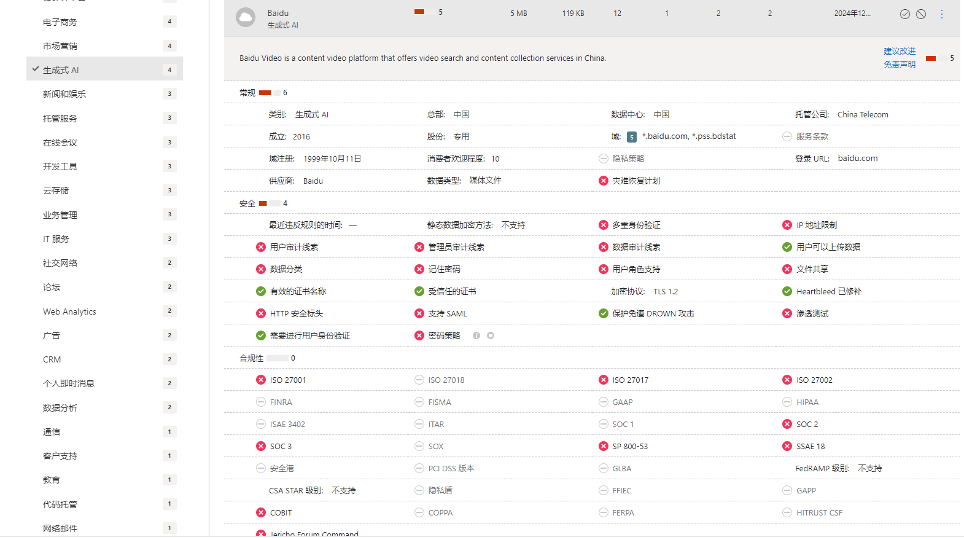Viewport: 964px width, 538px height.
Task: Click the red X status icon for 灾难恢复计划
Action: [603, 181]
